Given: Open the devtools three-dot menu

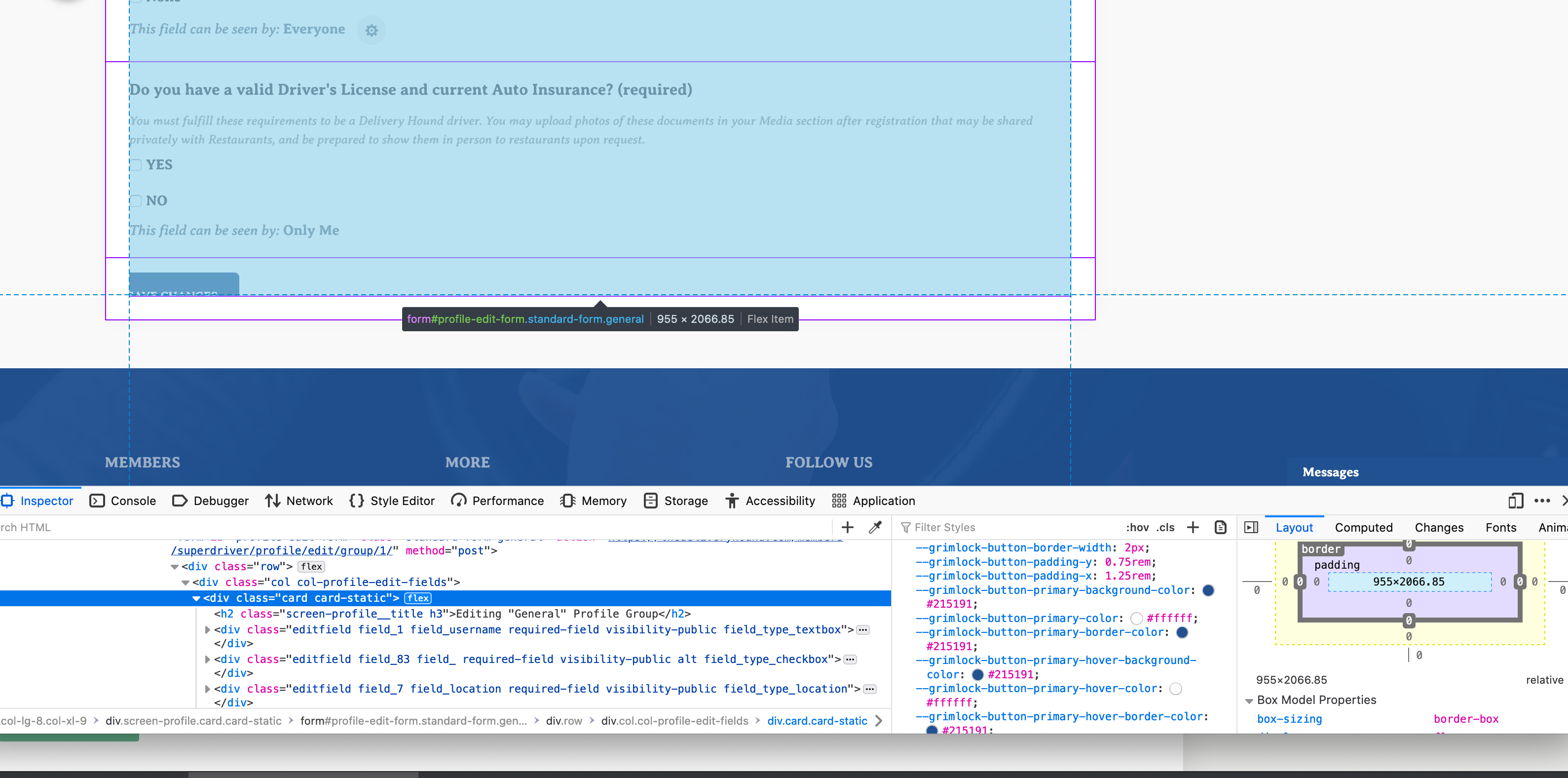Looking at the screenshot, I should click(1541, 500).
